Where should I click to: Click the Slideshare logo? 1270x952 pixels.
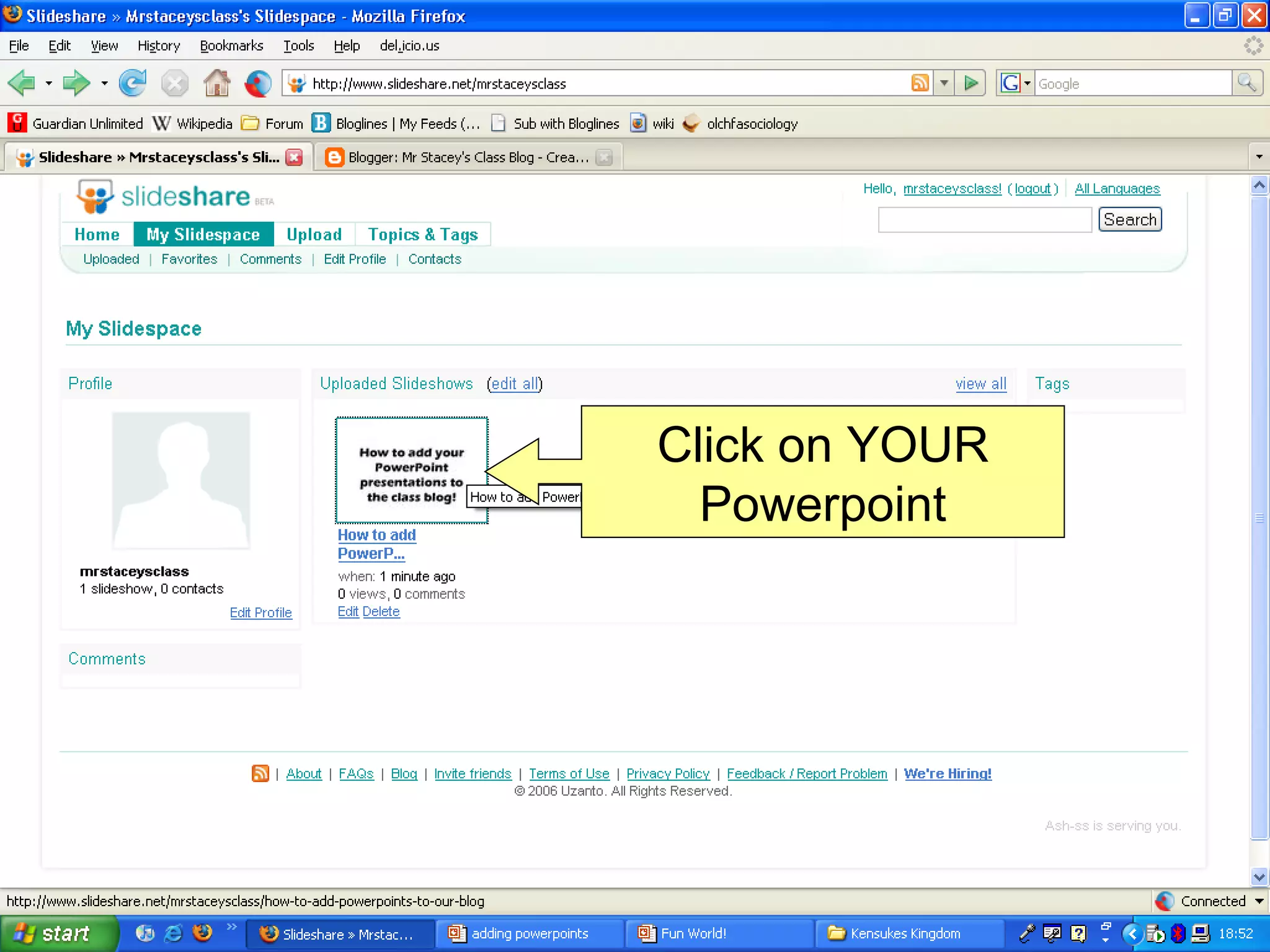coord(175,196)
